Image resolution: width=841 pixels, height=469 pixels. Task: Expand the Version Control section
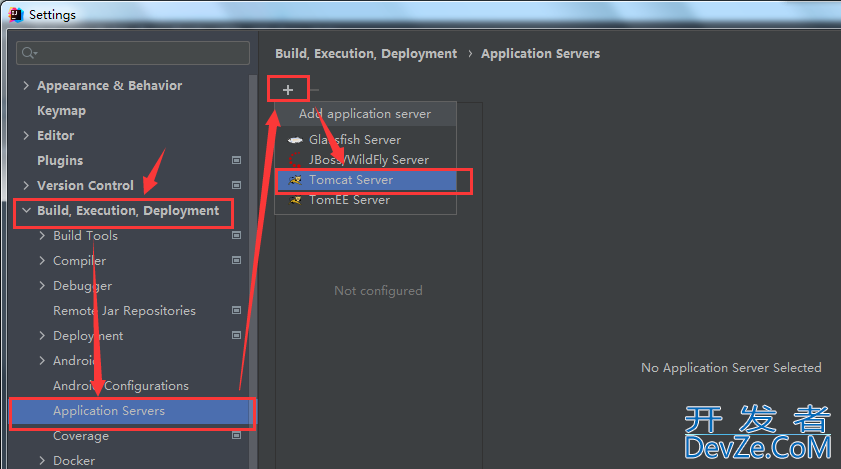(x=26, y=185)
